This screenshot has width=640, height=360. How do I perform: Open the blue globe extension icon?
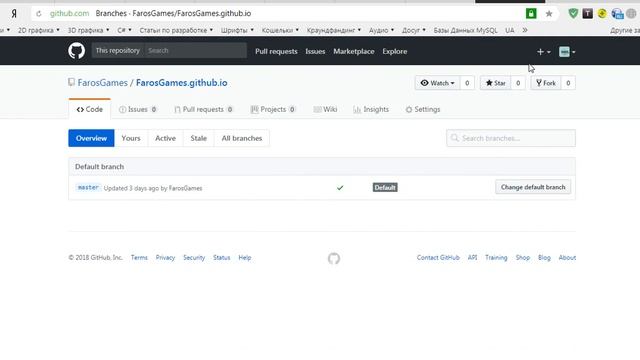point(617,14)
